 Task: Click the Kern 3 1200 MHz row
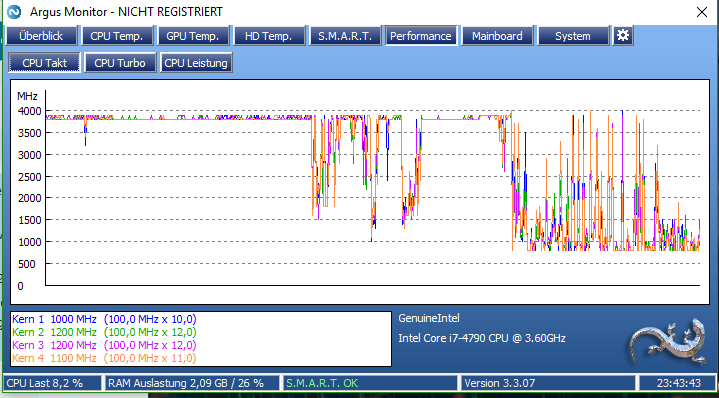click(104, 345)
